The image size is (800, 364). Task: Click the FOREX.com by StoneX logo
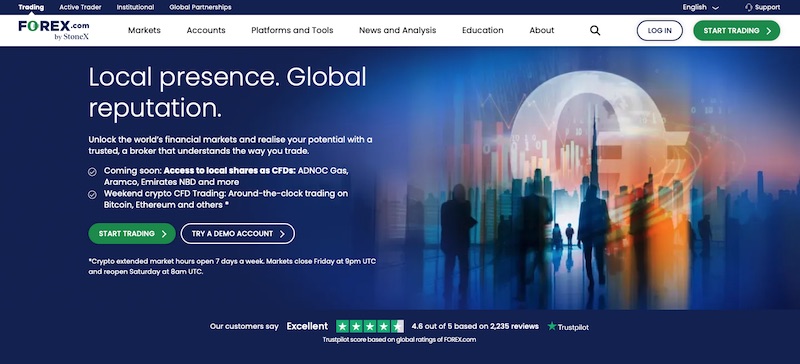(54, 30)
